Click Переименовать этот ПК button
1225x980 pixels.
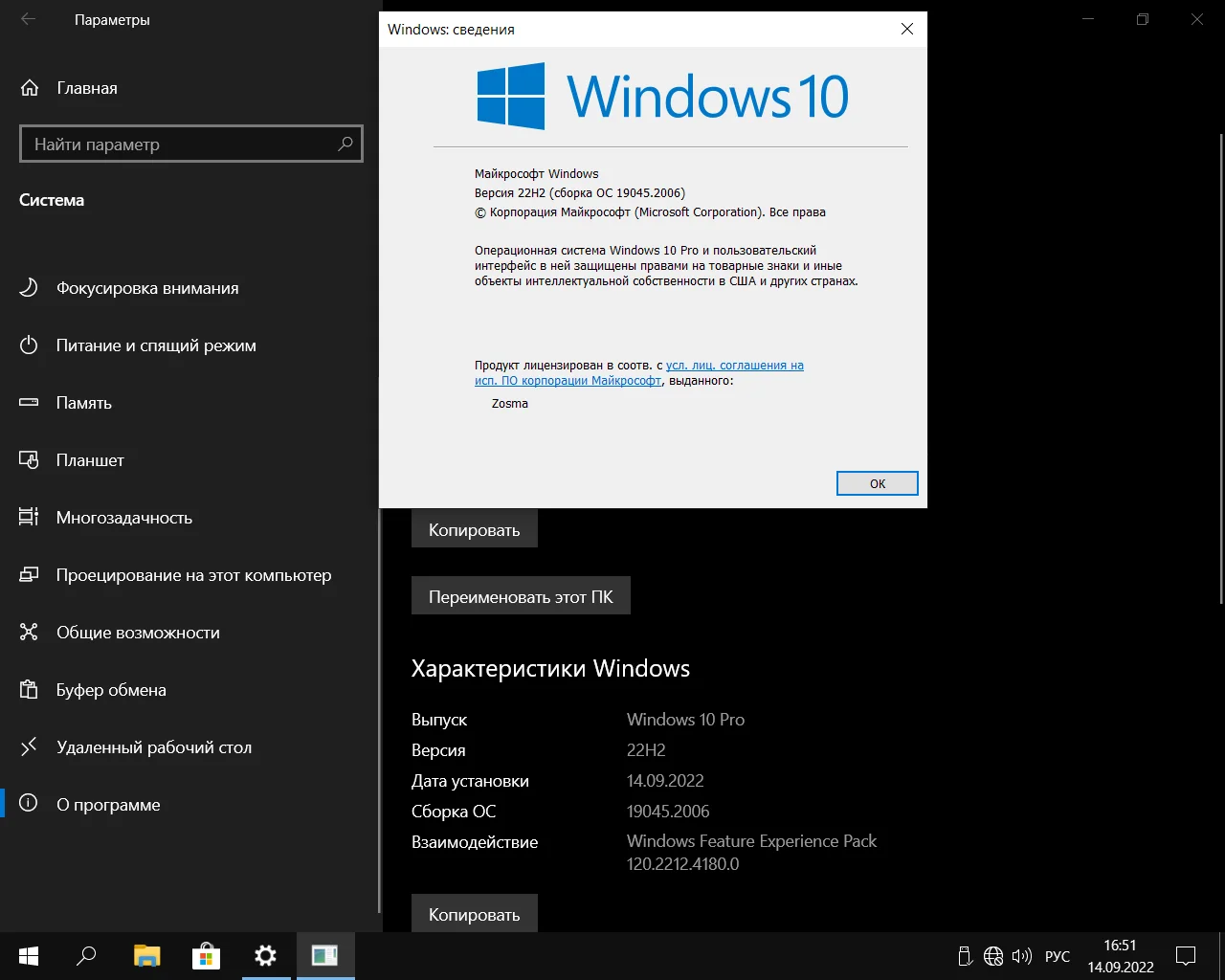click(x=521, y=596)
